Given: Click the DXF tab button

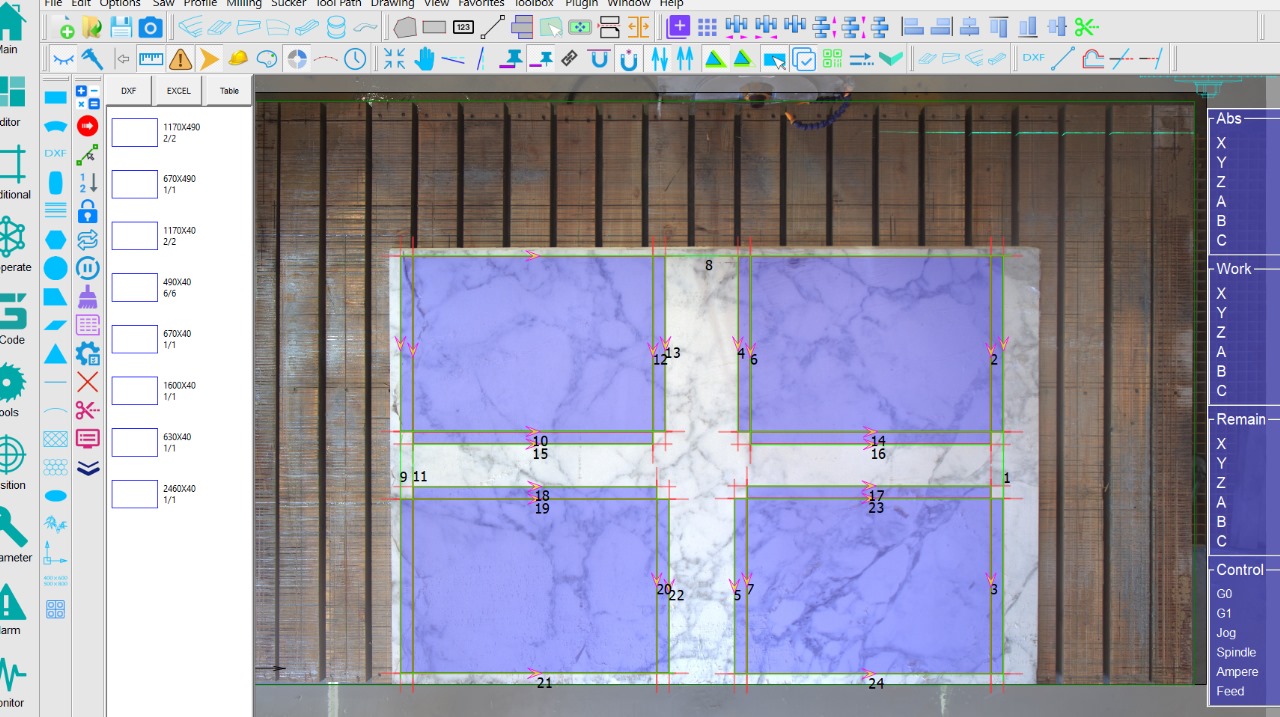Looking at the screenshot, I should click(129, 91).
